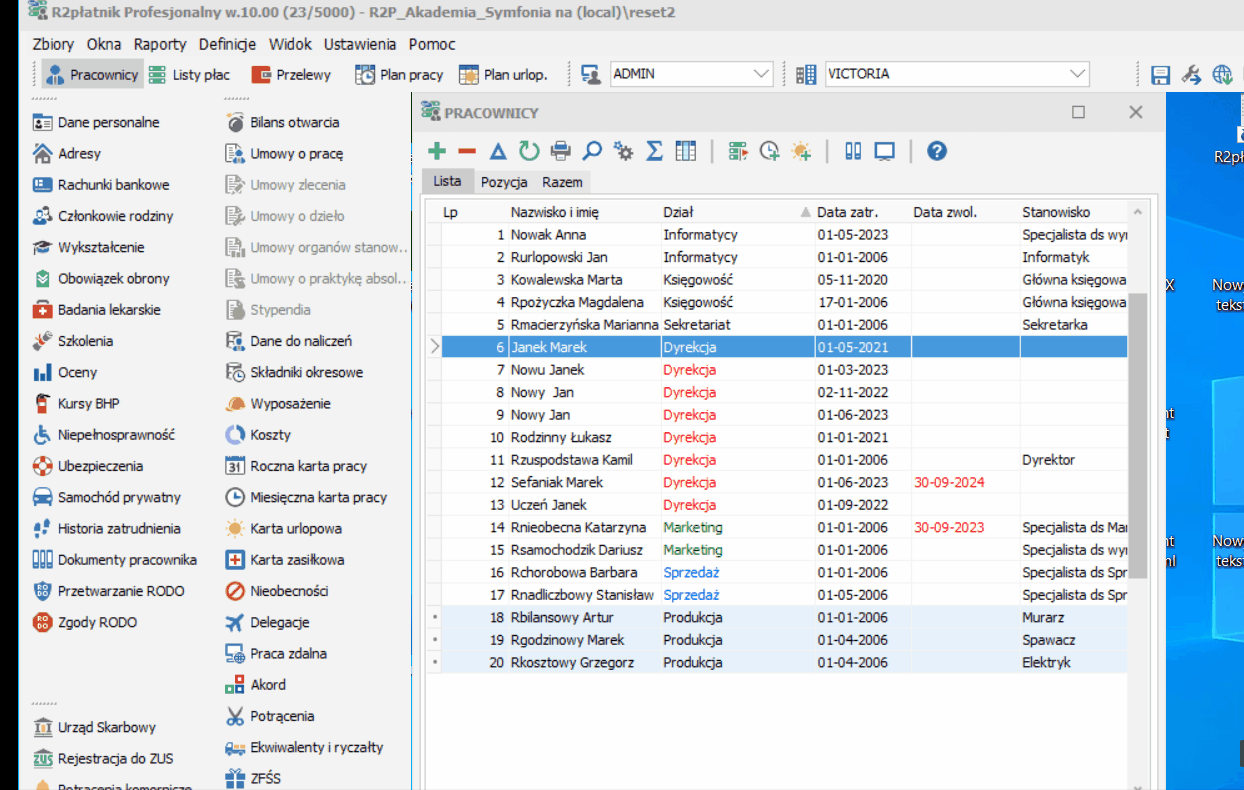Open search with the magnifier icon
The image size is (1244, 790).
[x=592, y=151]
